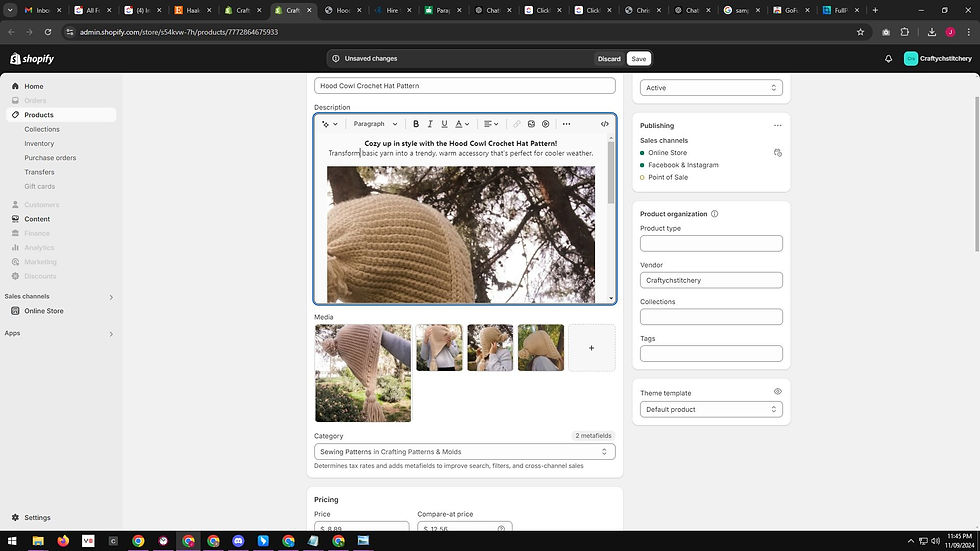
Task: Click the Shopify logo
Action: tap(32, 59)
